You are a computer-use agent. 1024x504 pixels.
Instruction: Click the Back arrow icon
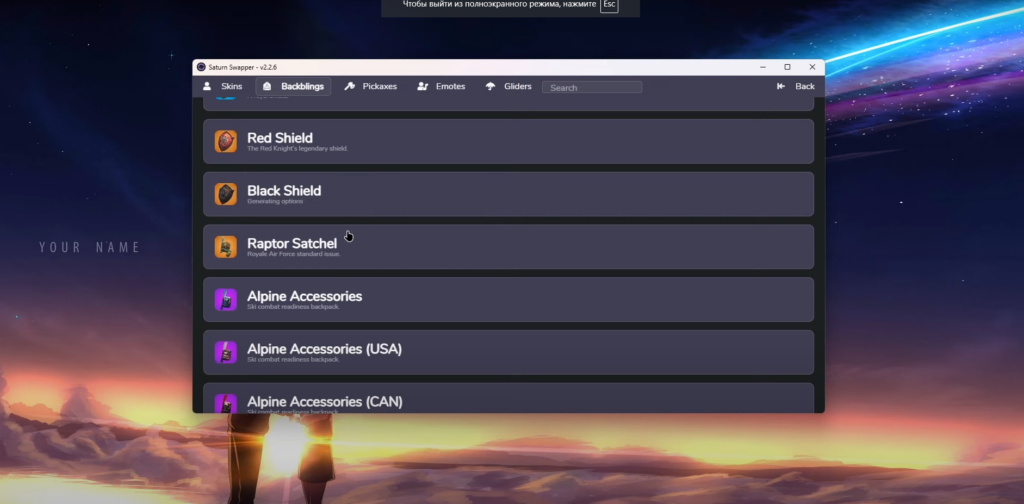(x=781, y=87)
